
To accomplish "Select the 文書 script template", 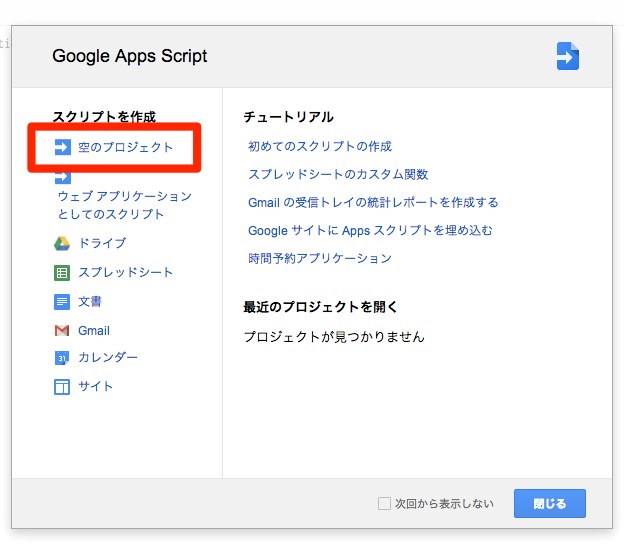I will [x=90, y=301].
